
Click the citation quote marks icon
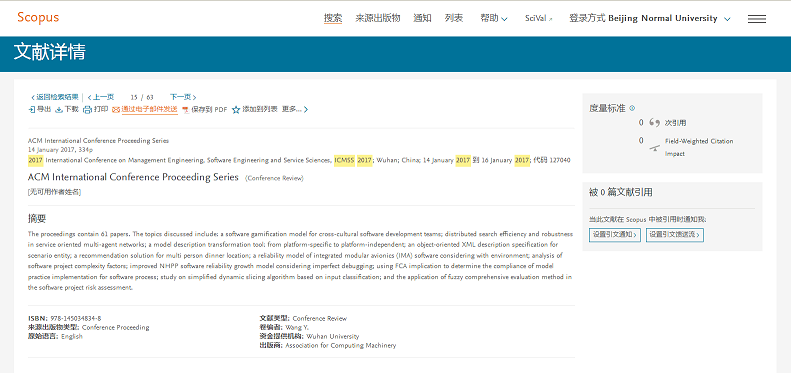tap(654, 123)
